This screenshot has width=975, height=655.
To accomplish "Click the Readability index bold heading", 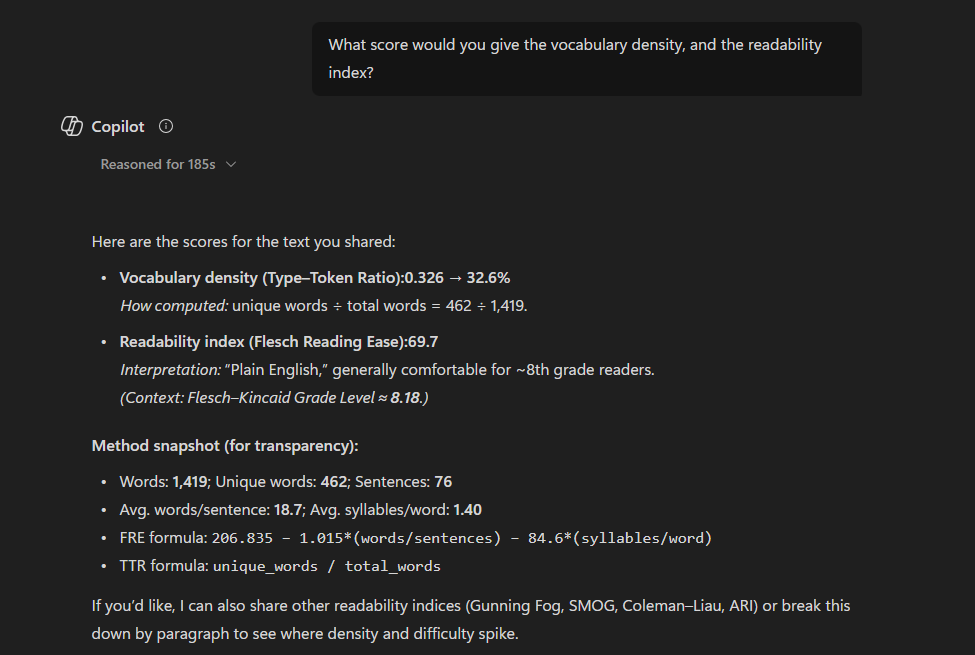I will coord(263,342).
